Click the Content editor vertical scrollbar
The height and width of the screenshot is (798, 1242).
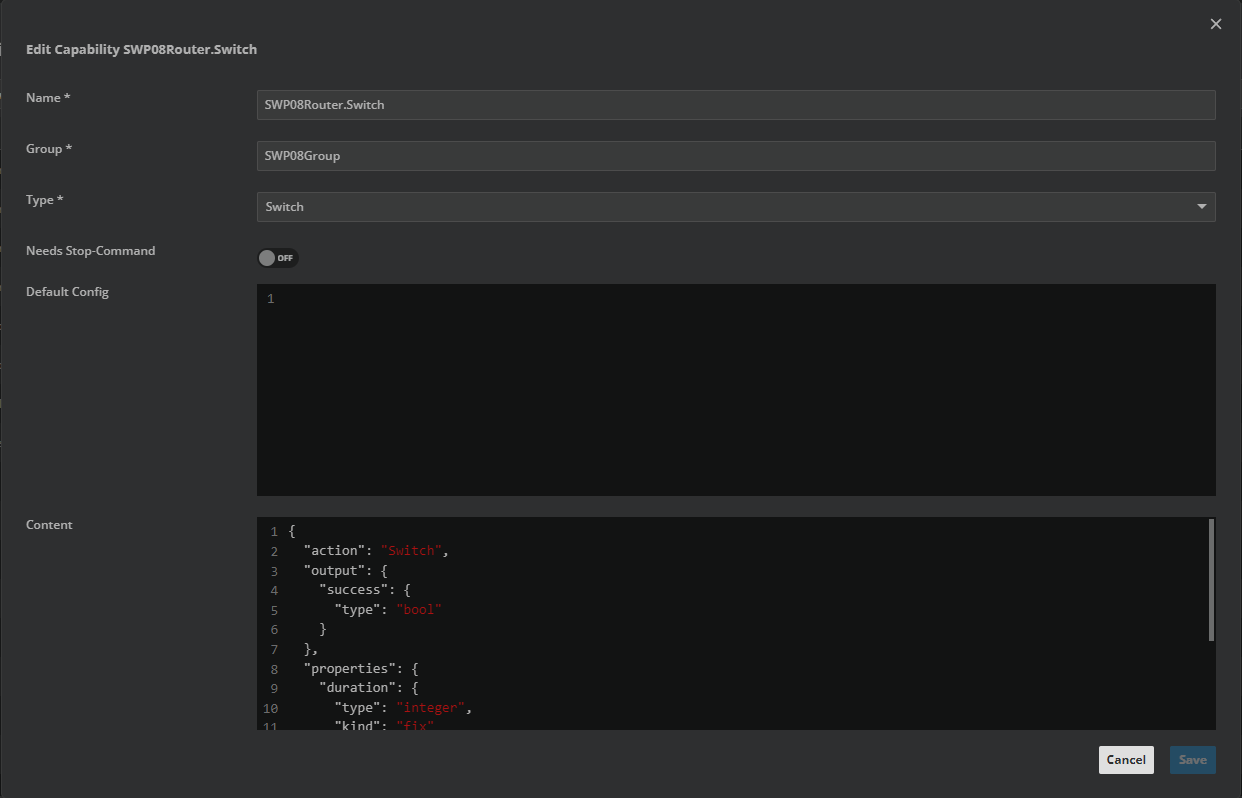(1211, 580)
